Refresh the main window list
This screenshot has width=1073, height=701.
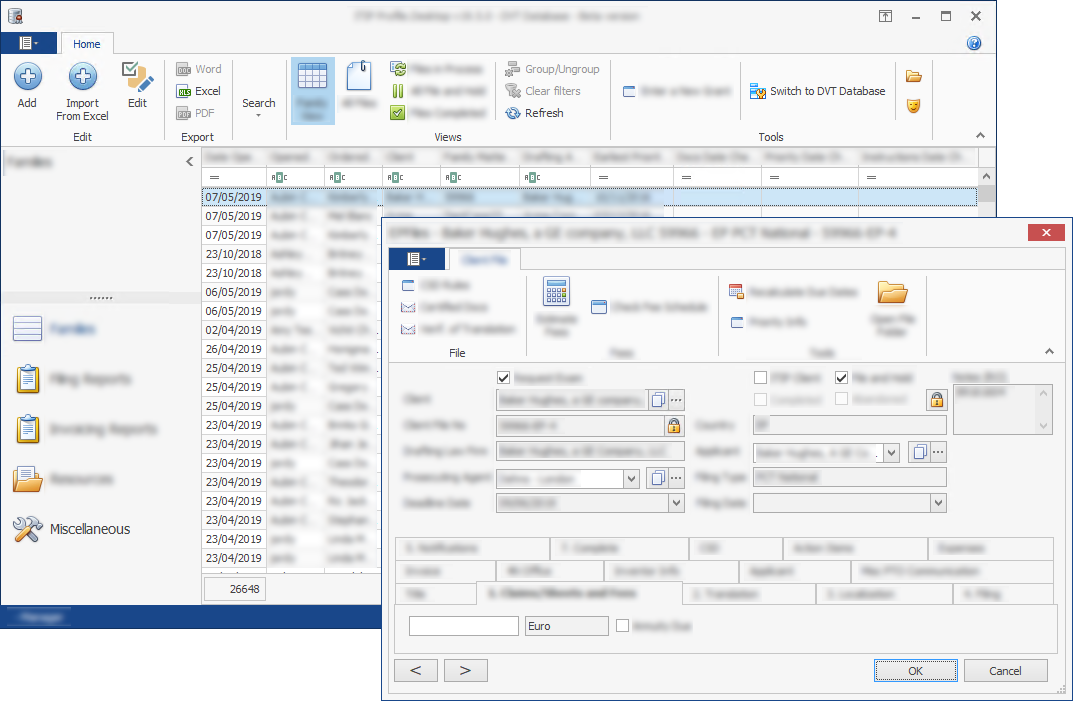[534, 113]
